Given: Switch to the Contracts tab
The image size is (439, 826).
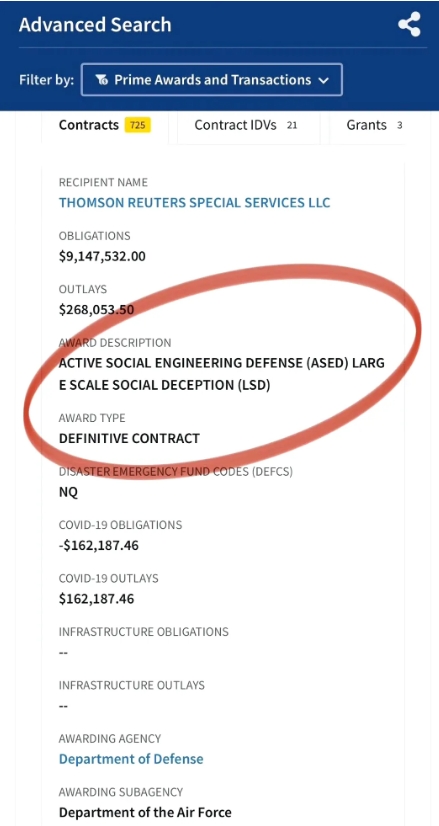Looking at the screenshot, I should coord(105,125).
